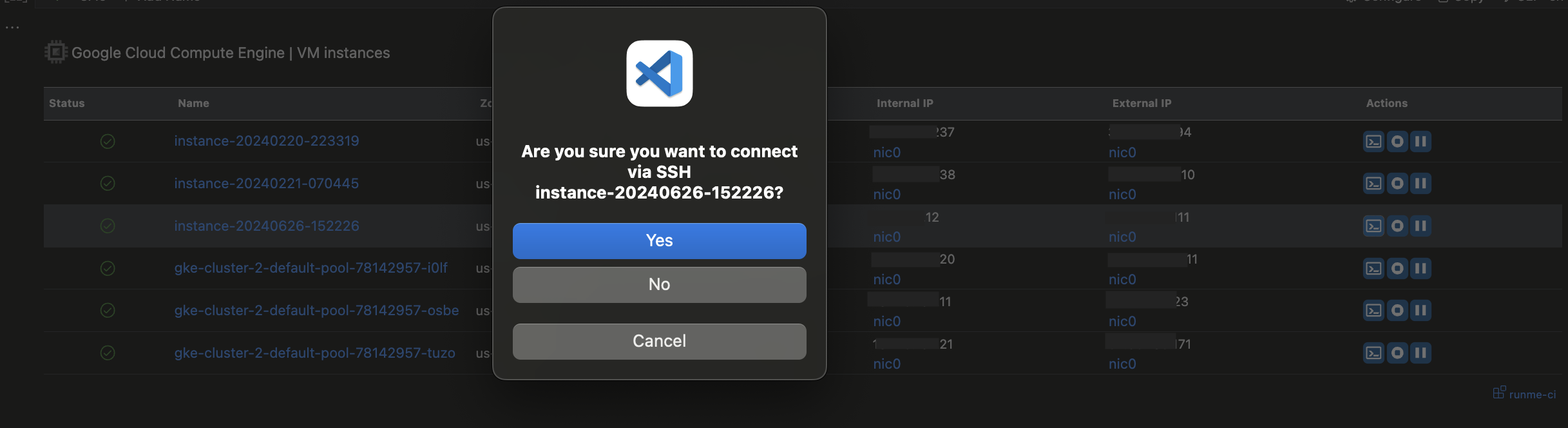Click status check icon for pool-78142957-tuzo
The width and height of the screenshot is (1568, 428).
coord(108,353)
